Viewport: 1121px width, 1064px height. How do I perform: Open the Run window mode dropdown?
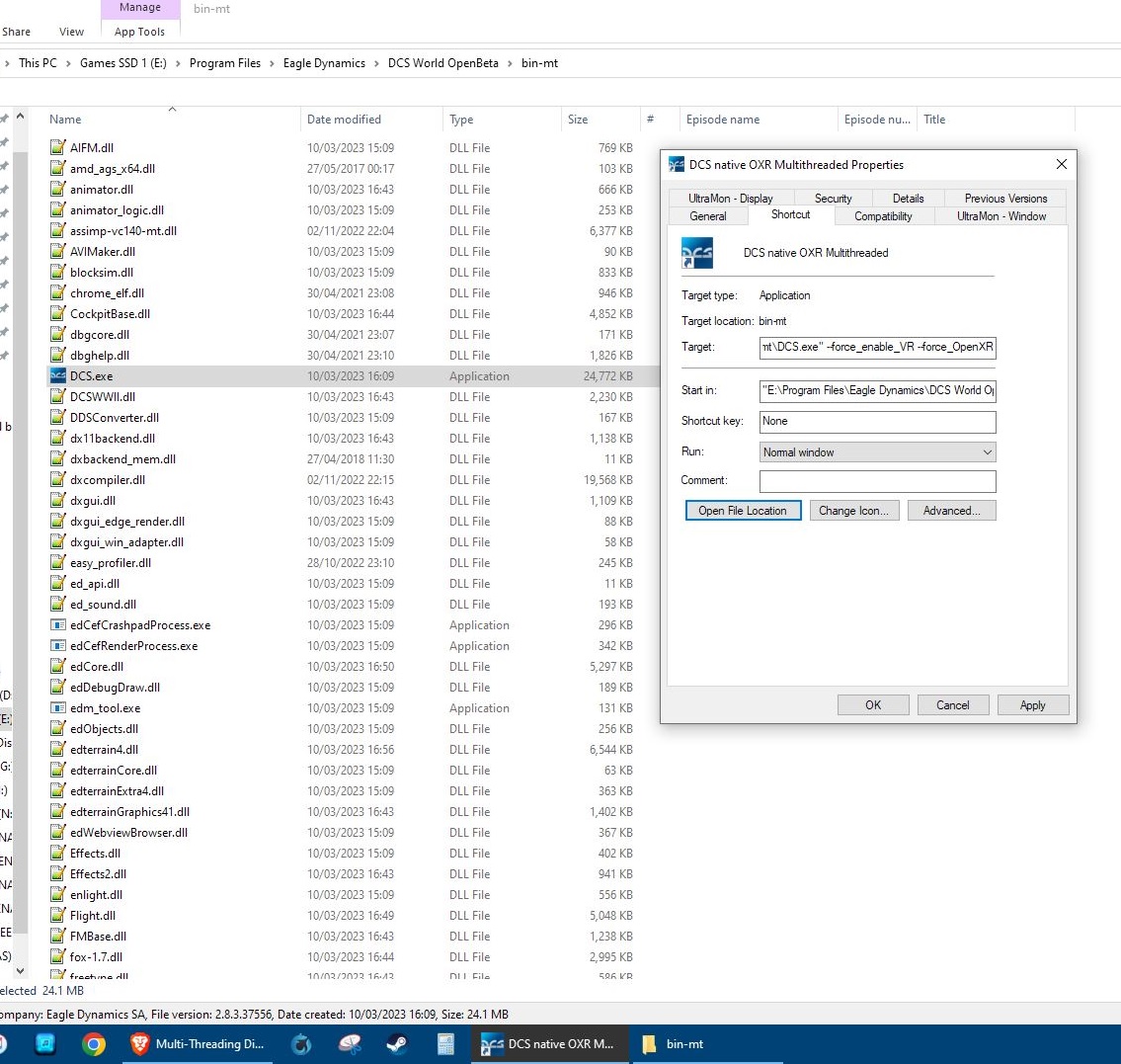click(x=877, y=451)
